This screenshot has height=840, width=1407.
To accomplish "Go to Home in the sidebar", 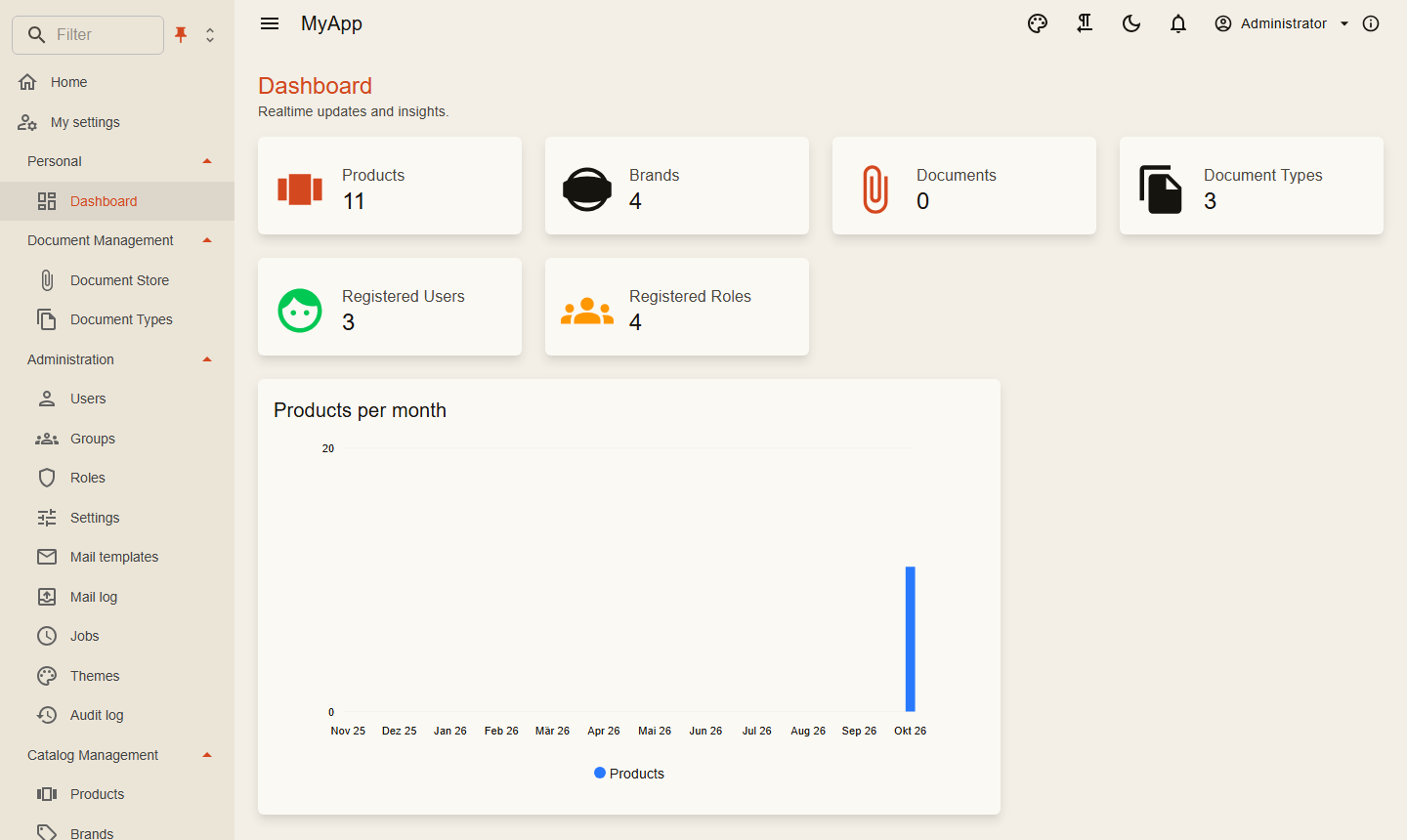I will pos(117,82).
